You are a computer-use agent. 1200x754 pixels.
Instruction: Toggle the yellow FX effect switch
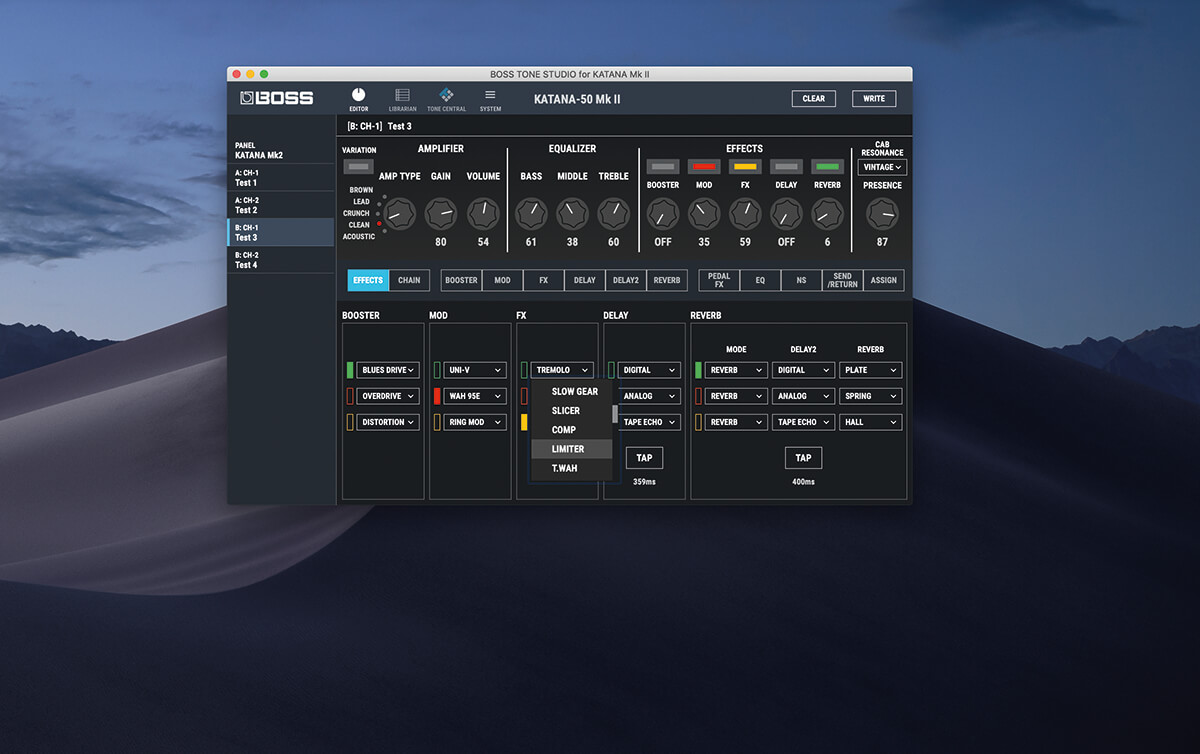745,167
